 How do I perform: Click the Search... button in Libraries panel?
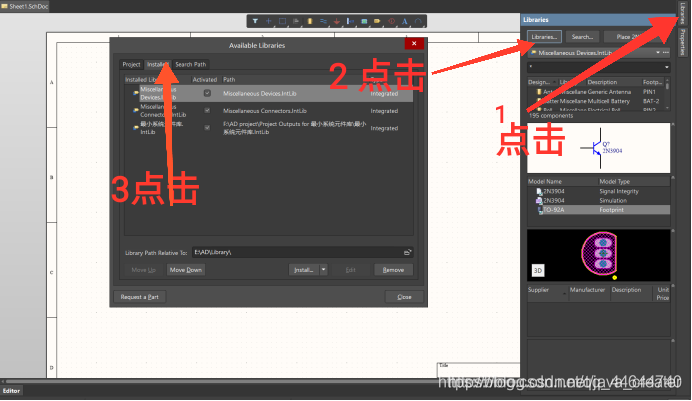[x=583, y=37]
